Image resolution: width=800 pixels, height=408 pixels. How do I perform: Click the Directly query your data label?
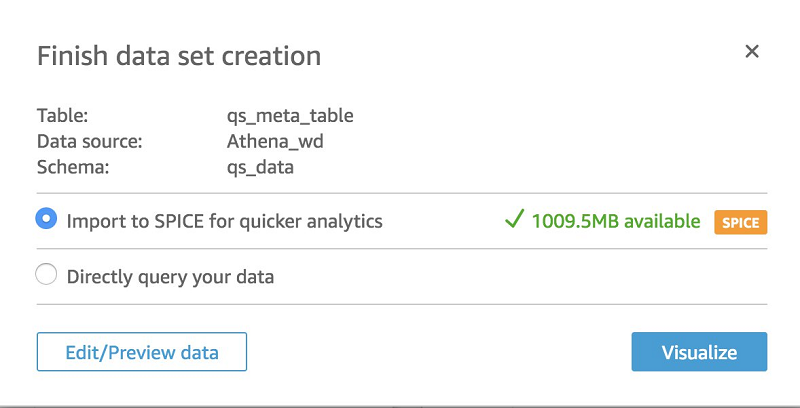[170, 276]
